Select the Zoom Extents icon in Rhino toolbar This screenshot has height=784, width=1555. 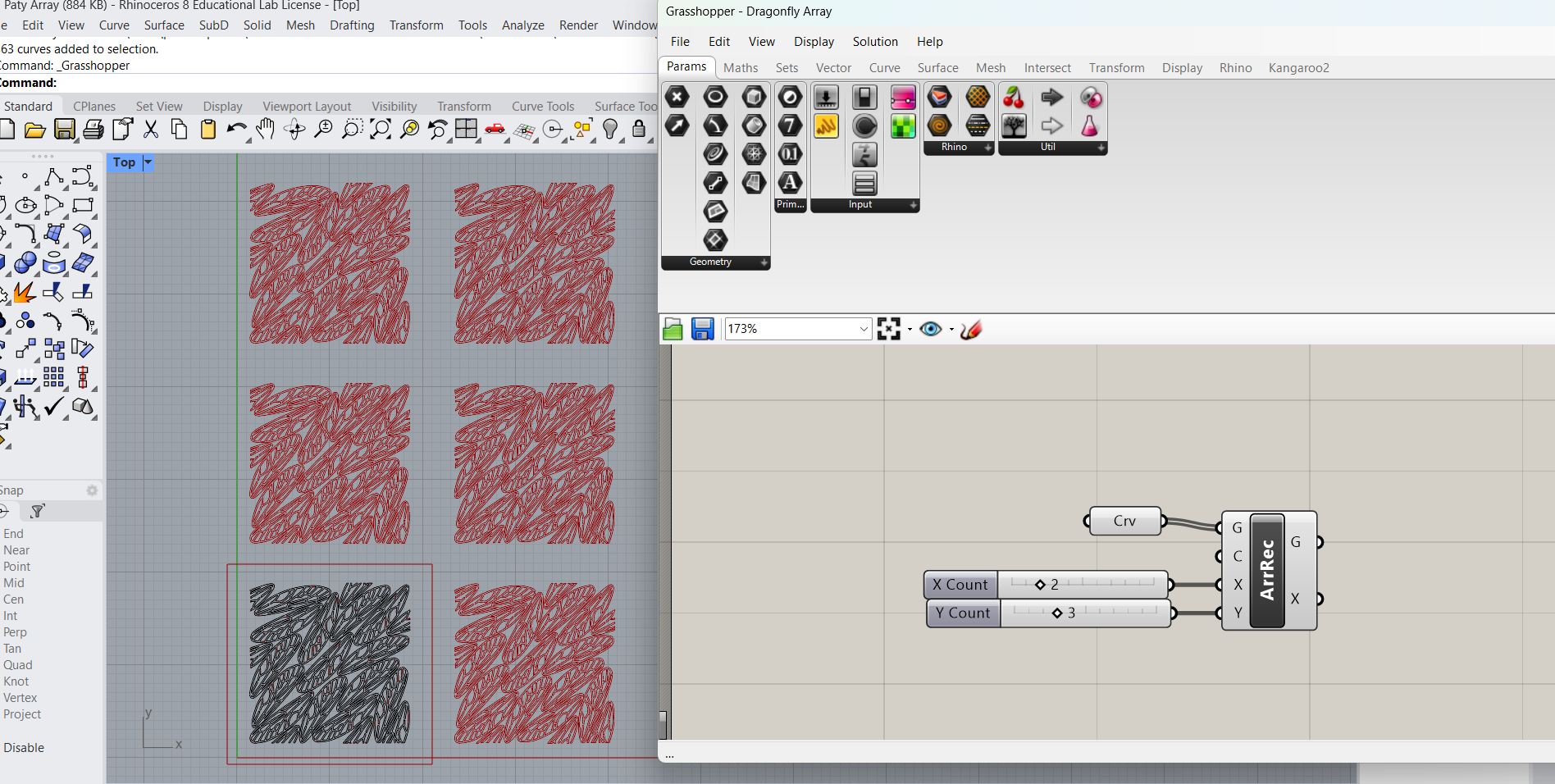(381, 130)
